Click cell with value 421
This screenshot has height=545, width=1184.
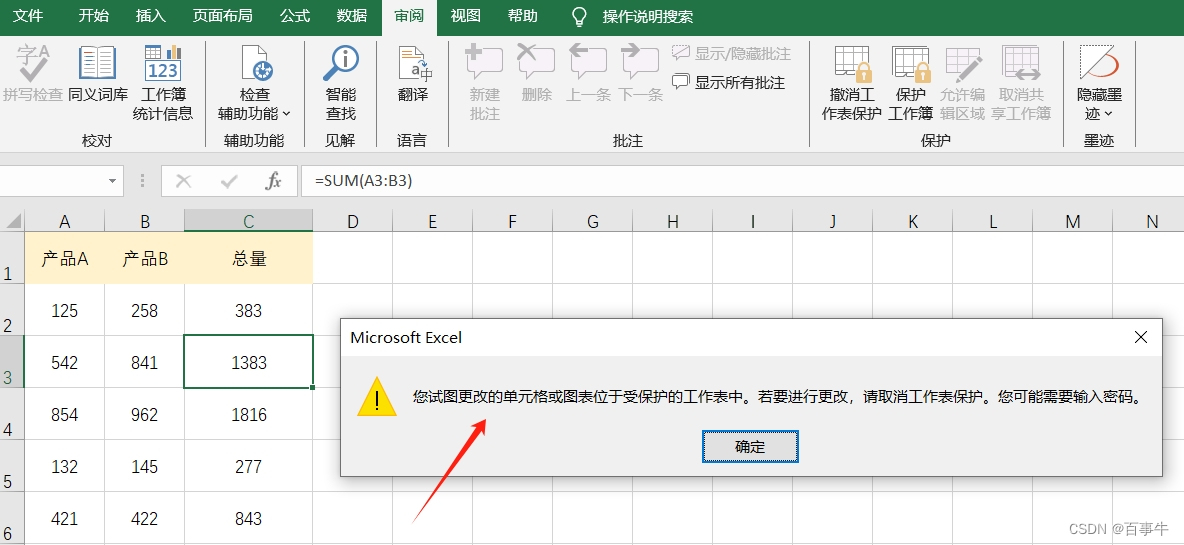(x=65, y=519)
